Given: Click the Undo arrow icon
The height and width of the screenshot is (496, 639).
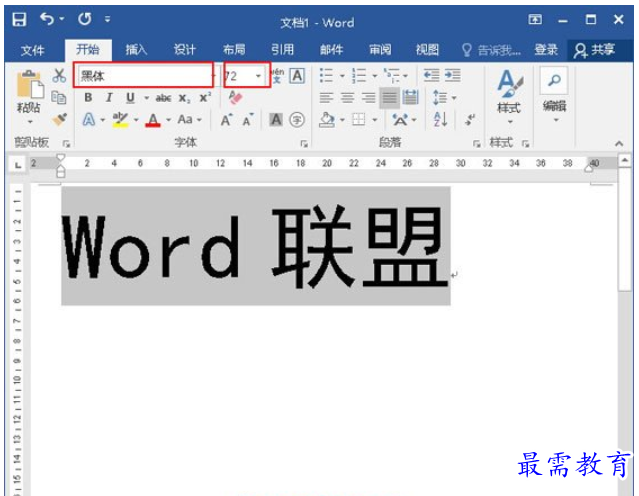Looking at the screenshot, I should tap(48, 19).
